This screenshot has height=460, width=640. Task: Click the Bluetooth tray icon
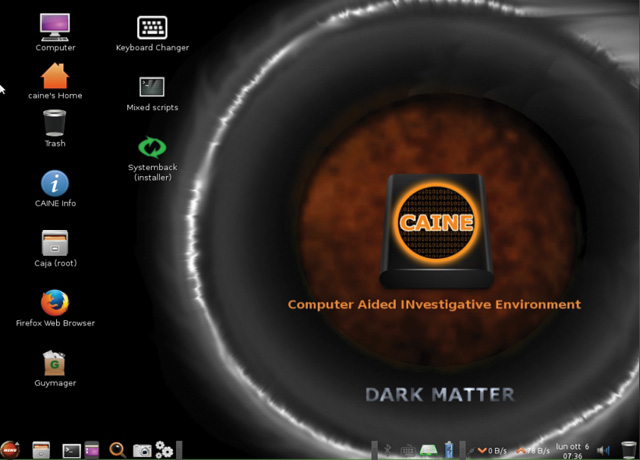click(x=387, y=450)
